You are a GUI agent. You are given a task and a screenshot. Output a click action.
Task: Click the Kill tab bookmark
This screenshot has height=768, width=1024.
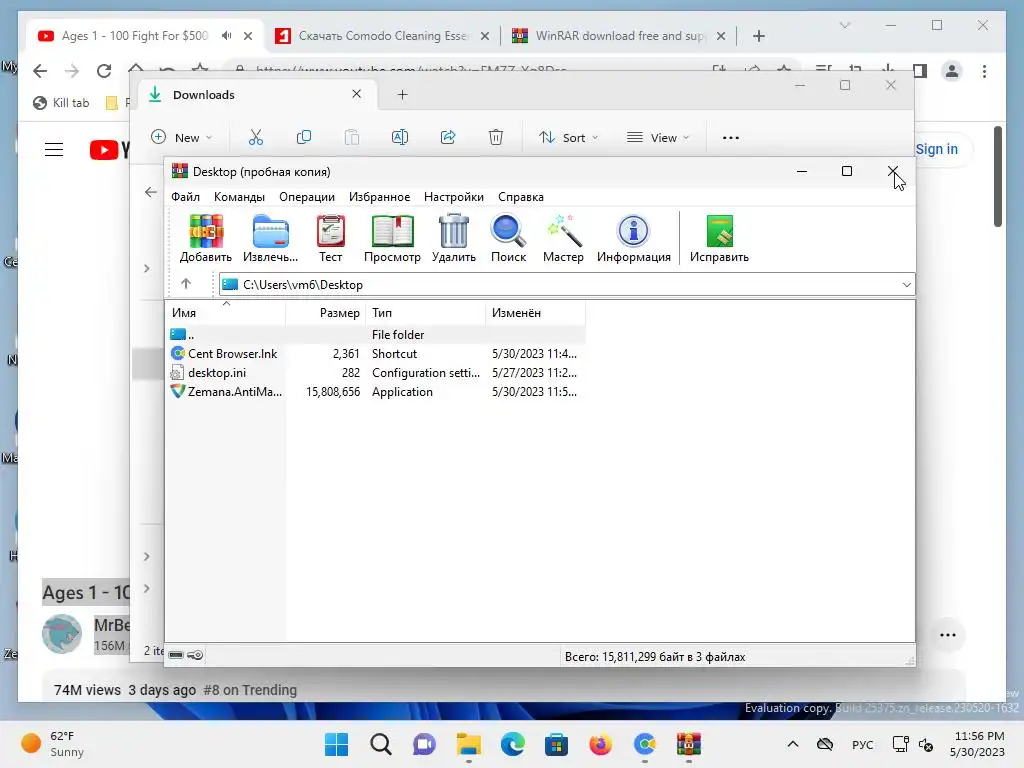click(61, 103)
